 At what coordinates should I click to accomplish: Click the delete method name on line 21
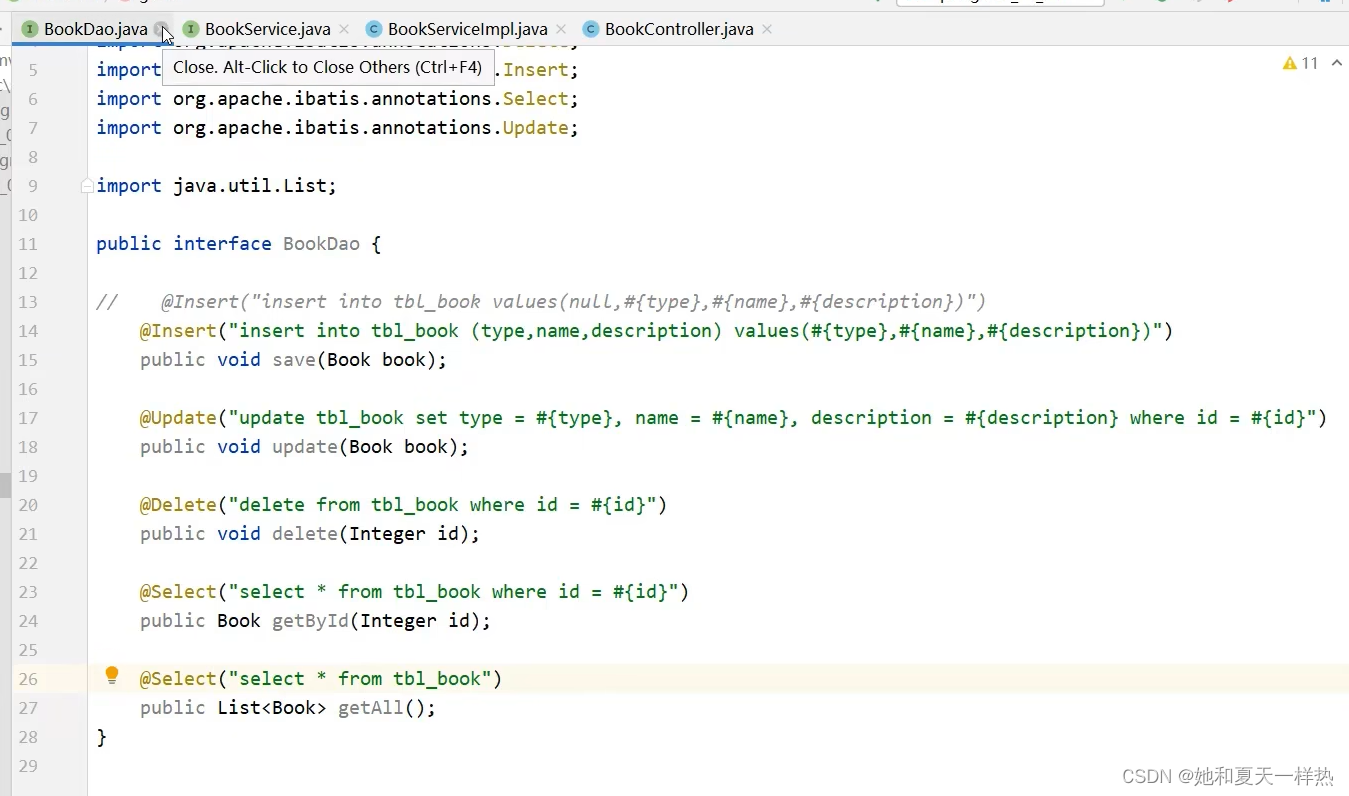[305, 534]
